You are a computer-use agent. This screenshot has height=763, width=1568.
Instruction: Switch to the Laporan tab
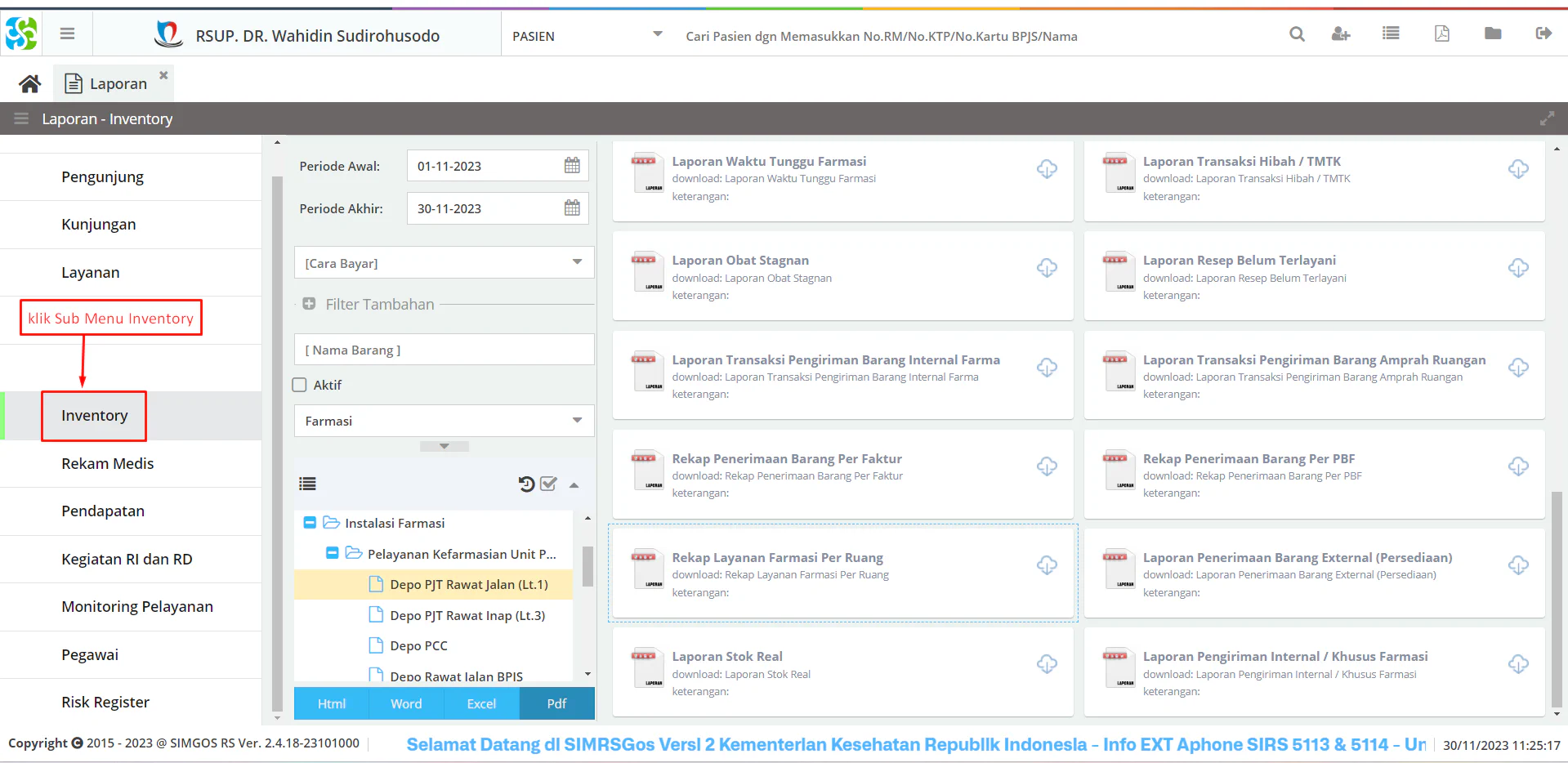[114, 83]
